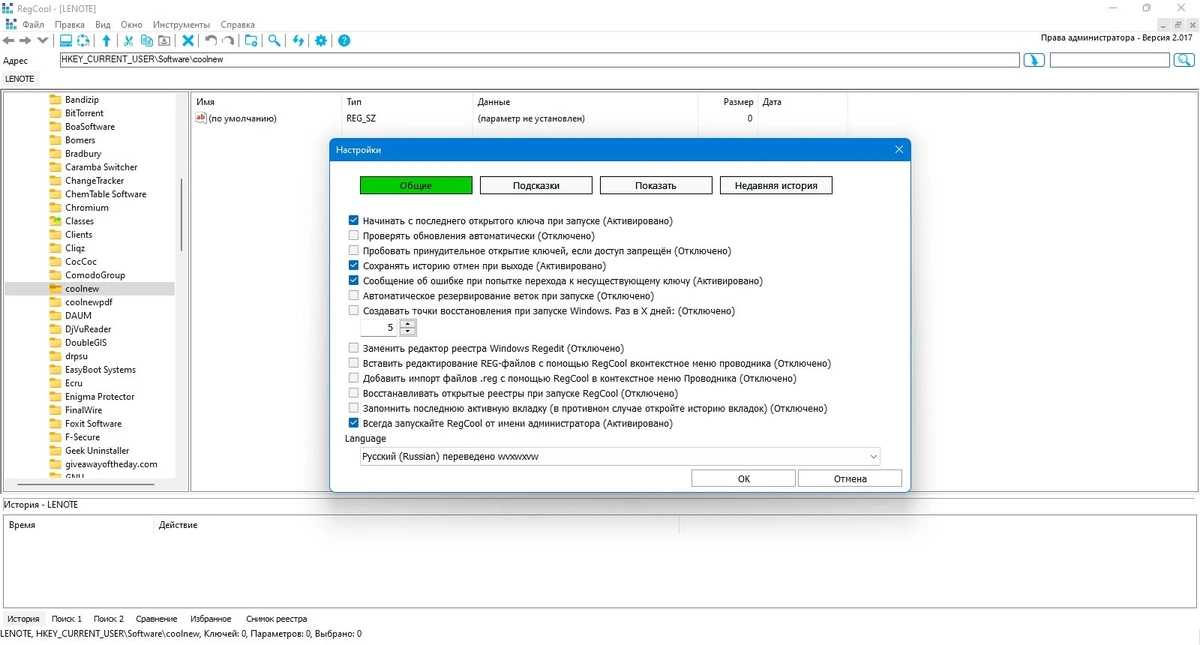Click the undo arrow toolbar icon
Screen dimensions: 1200x645
pyautogui.click(x=210, y=41)
